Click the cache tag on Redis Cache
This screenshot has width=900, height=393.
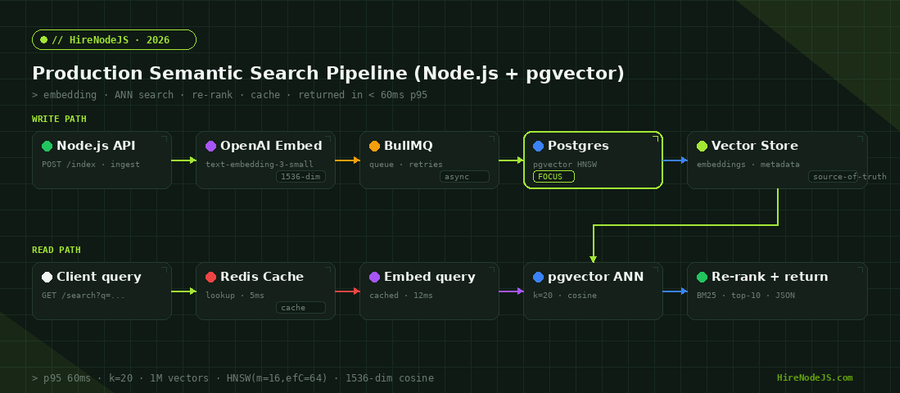(x=301, y=308)
